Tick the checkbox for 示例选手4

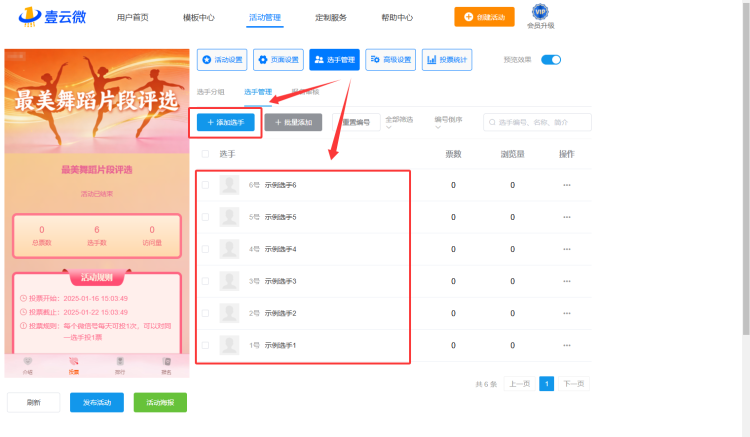pos(205,249)
